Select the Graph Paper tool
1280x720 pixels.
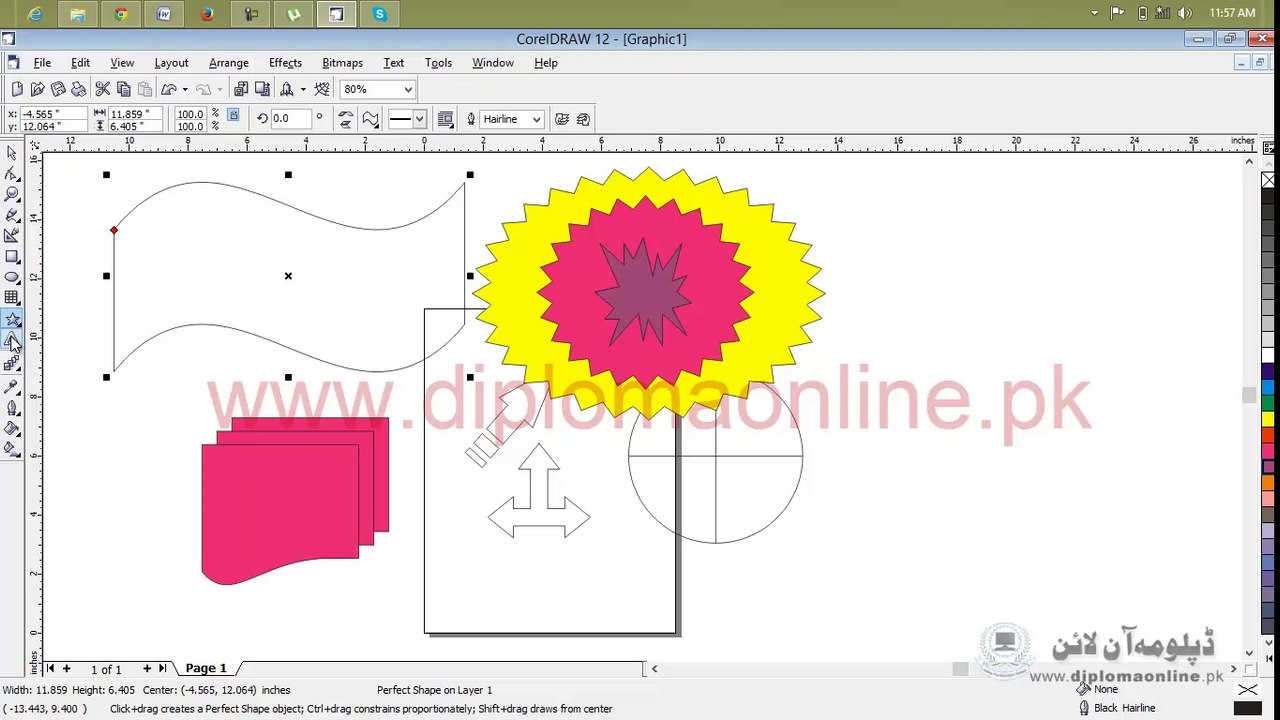pos(12,298)
